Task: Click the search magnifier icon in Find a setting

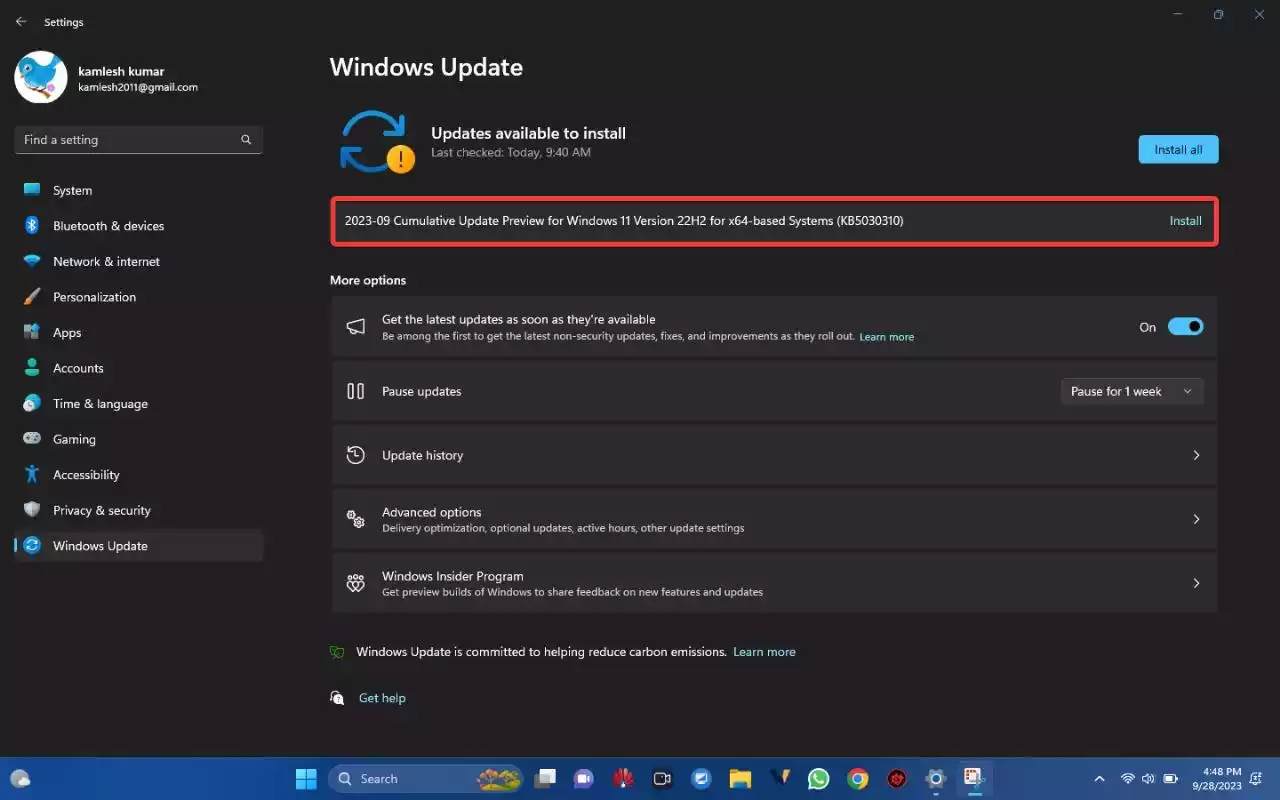Action: pyautogui.click(x=246, y=140)
